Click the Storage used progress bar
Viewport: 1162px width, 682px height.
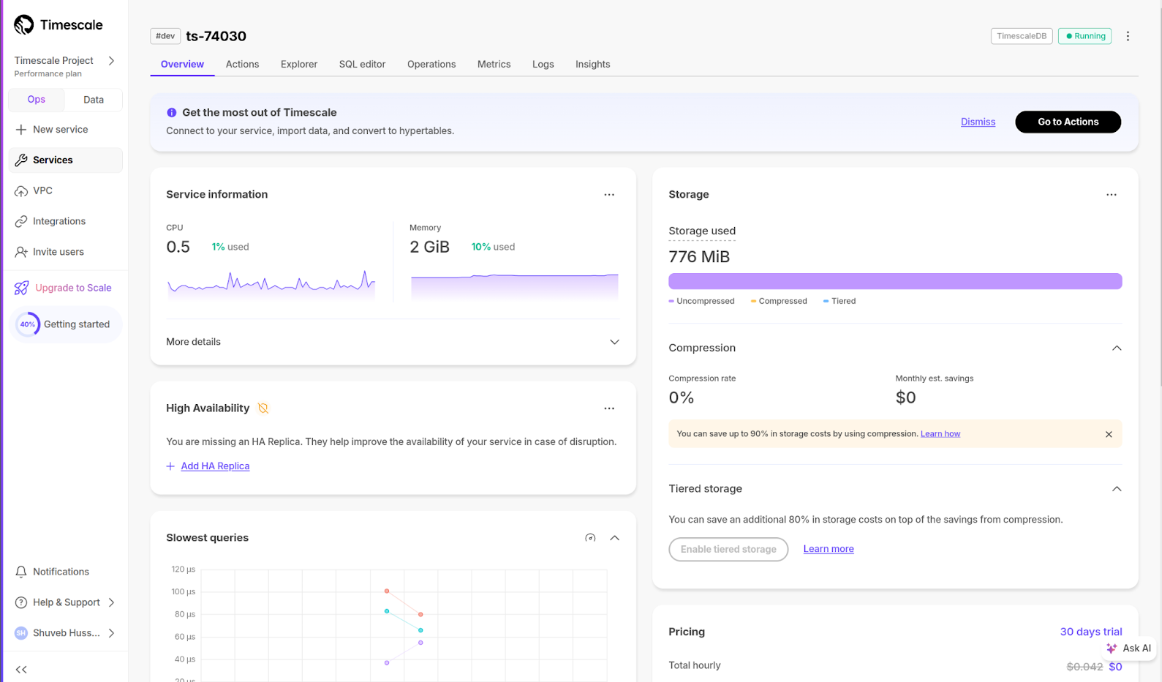(894, 282)
